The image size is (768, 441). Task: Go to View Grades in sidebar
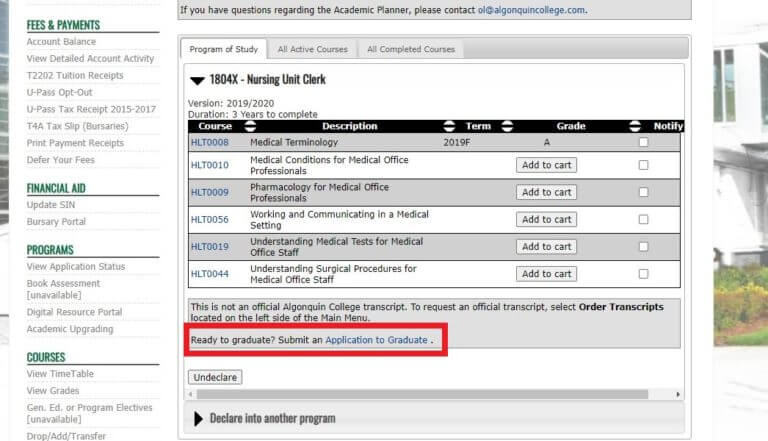point(53,391)
